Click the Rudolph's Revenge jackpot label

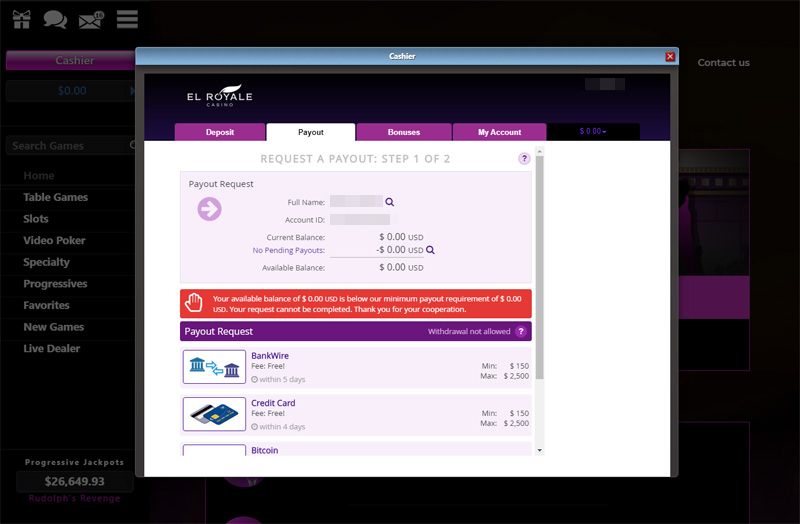[74, 498]
